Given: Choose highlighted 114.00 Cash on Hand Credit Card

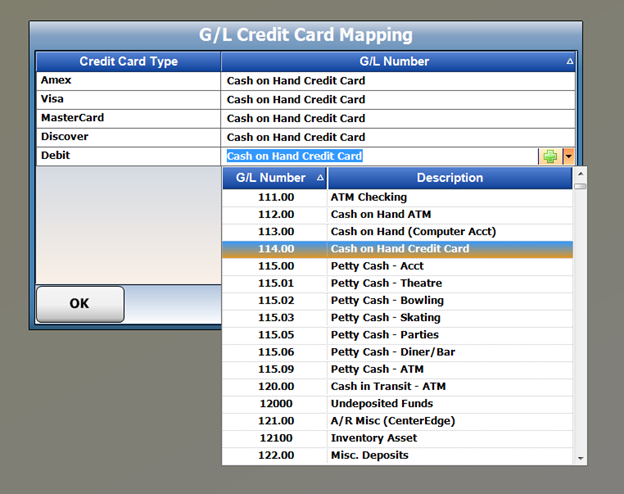Looking at the screenshot, I should pyautogui.click(x=398, y=249).
